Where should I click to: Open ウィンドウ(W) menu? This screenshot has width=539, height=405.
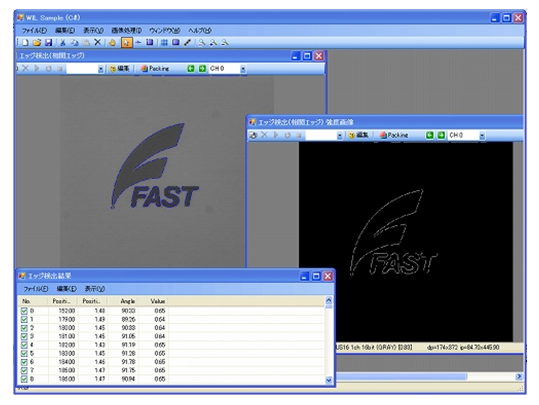[164, 31]
